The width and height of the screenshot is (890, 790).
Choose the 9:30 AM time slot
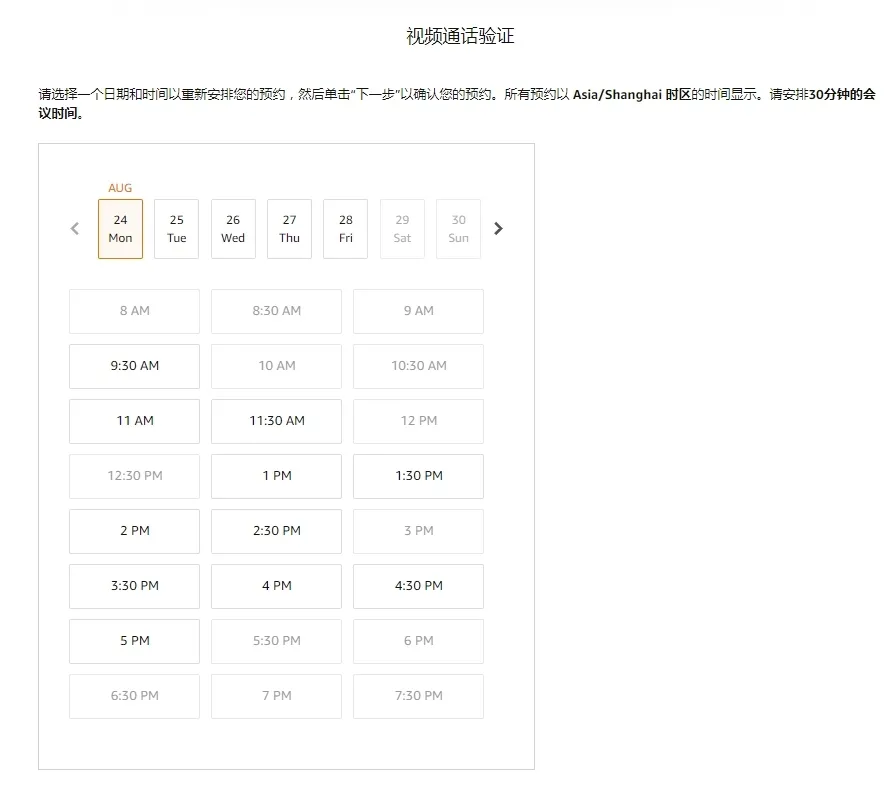click(x=134, y=366)
